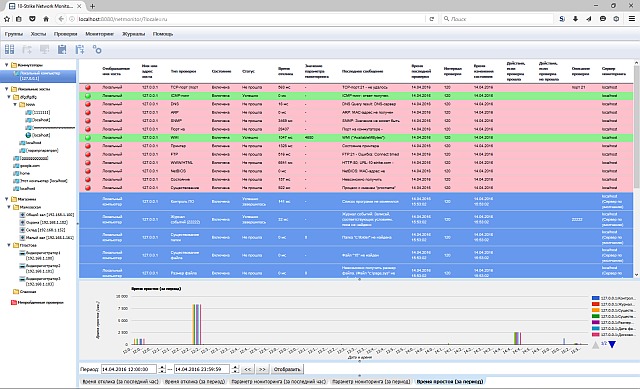Click the grayed add-host toolbar icon
Screen dimensions: 640x389
[x=27, y=49]
